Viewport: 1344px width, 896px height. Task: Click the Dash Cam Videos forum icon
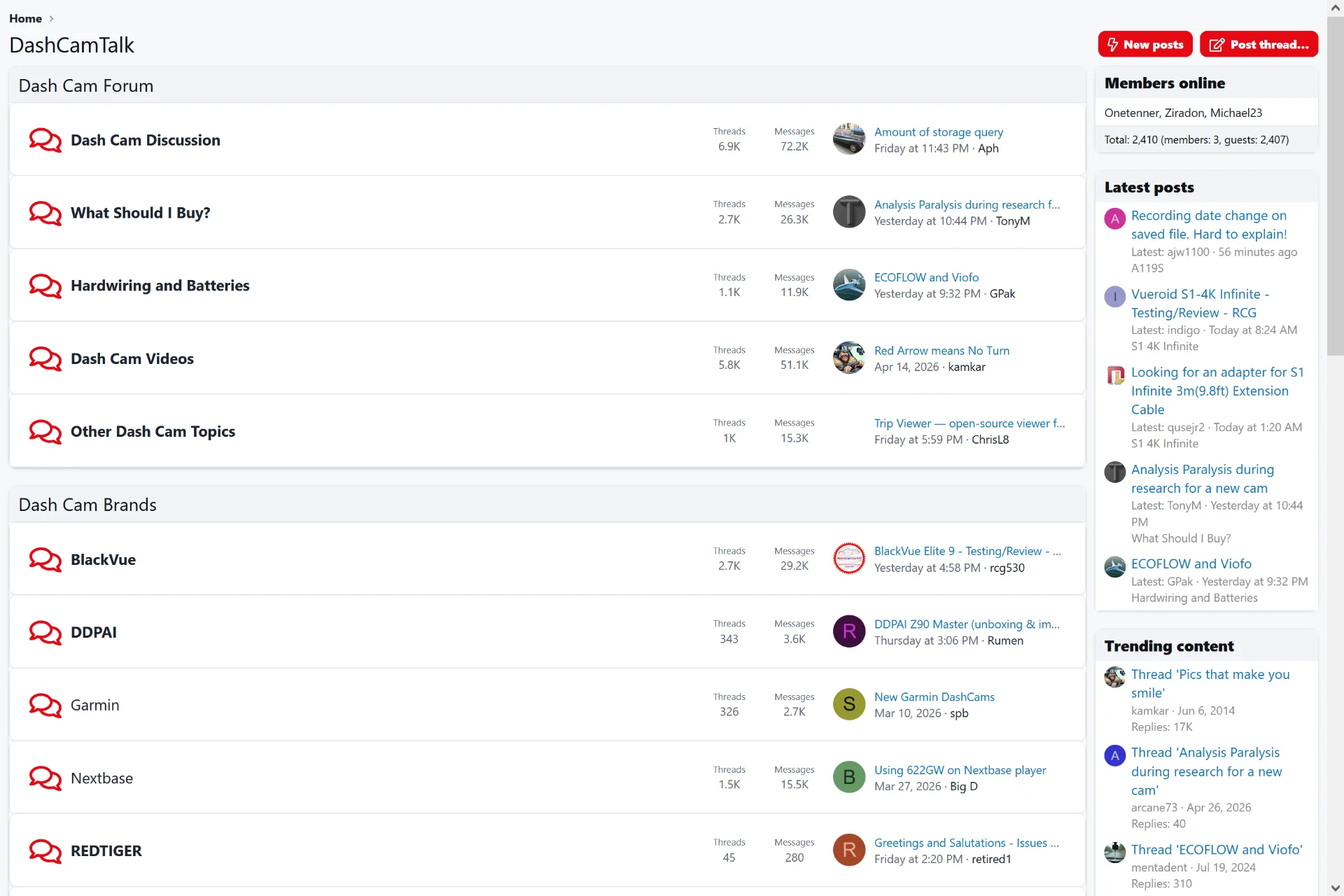pos(45,358)
